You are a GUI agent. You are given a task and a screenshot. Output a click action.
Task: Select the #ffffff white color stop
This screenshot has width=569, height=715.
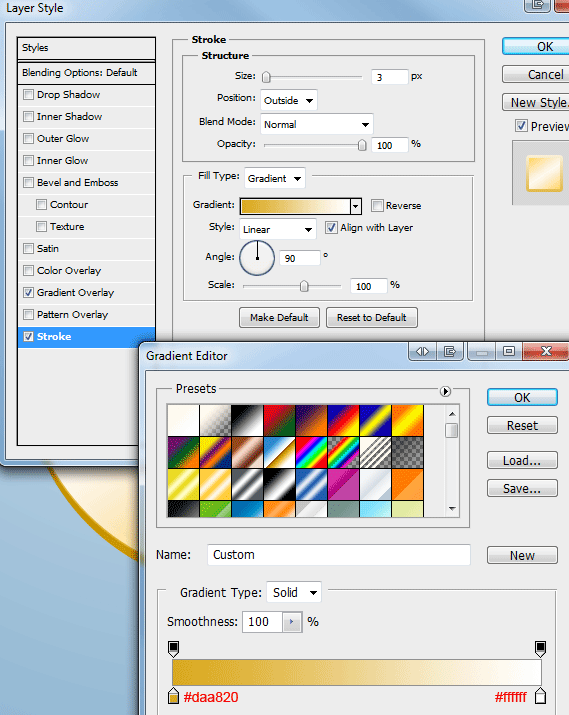[x=540, y=695]
